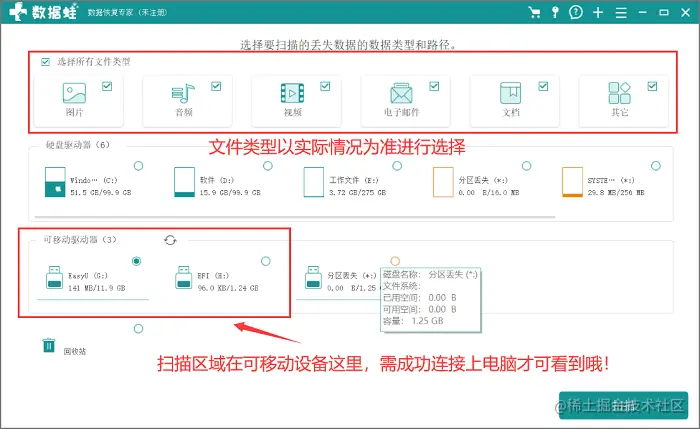Select the 文档 file type icon
700x429 pixels.
(x=510, y=93)
